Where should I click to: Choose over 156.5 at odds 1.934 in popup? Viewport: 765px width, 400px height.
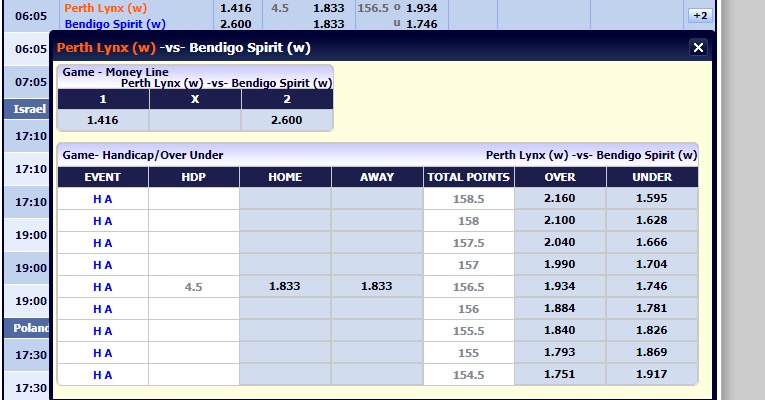560,286
